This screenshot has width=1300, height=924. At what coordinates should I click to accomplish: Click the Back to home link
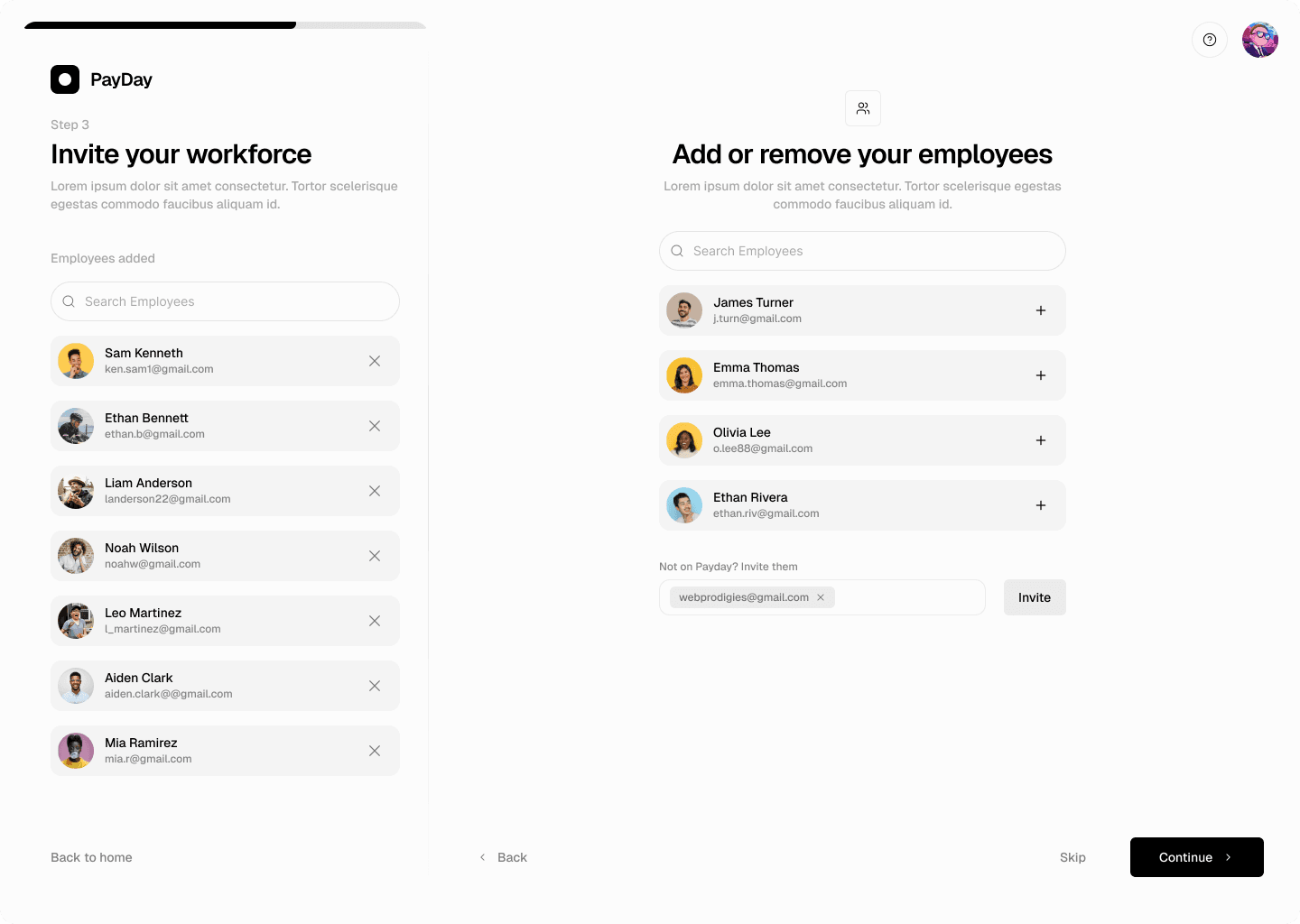pyautogui.click(x=91, y=857)
